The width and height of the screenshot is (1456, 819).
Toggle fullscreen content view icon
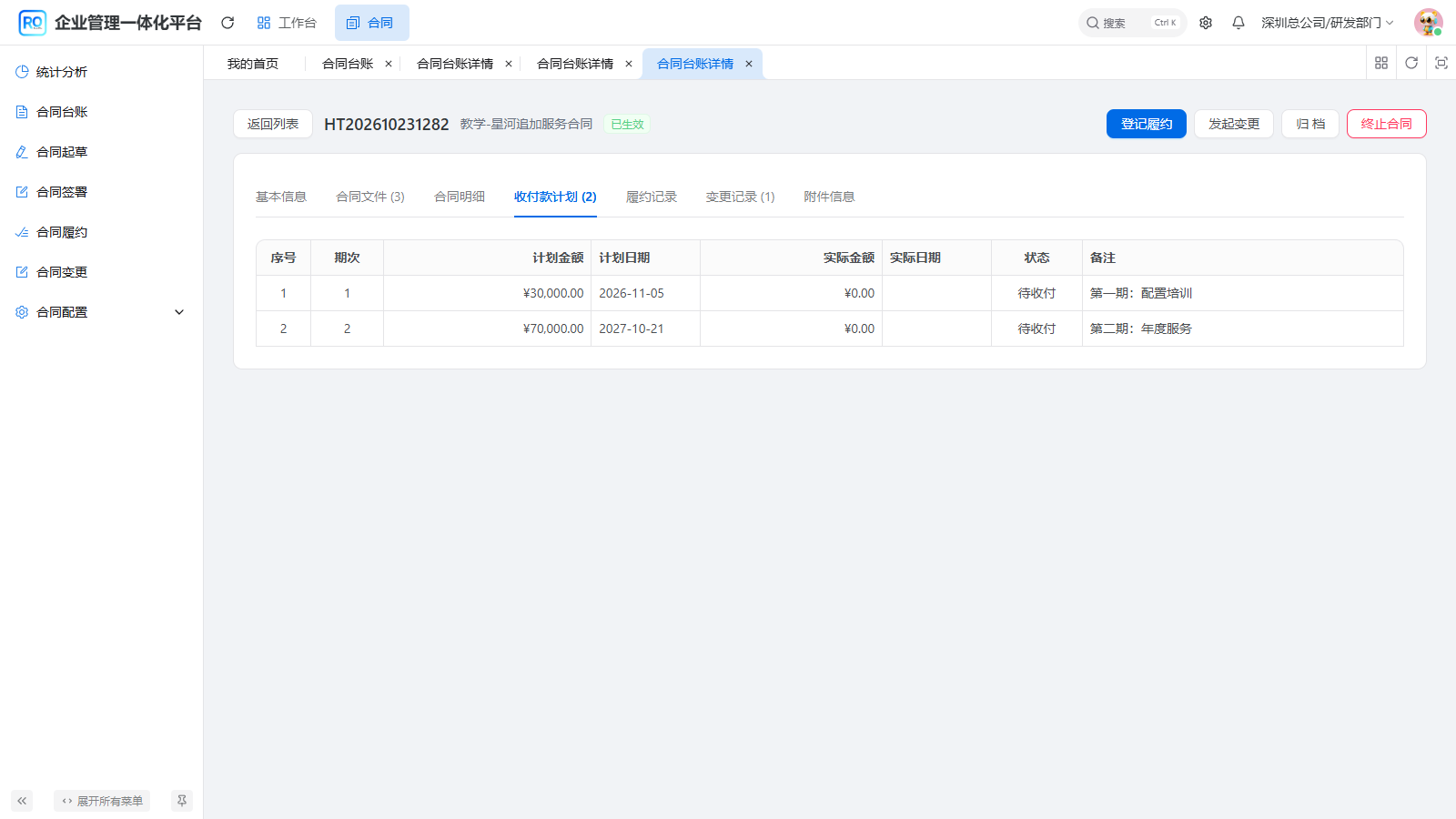tap(1441, 63)
